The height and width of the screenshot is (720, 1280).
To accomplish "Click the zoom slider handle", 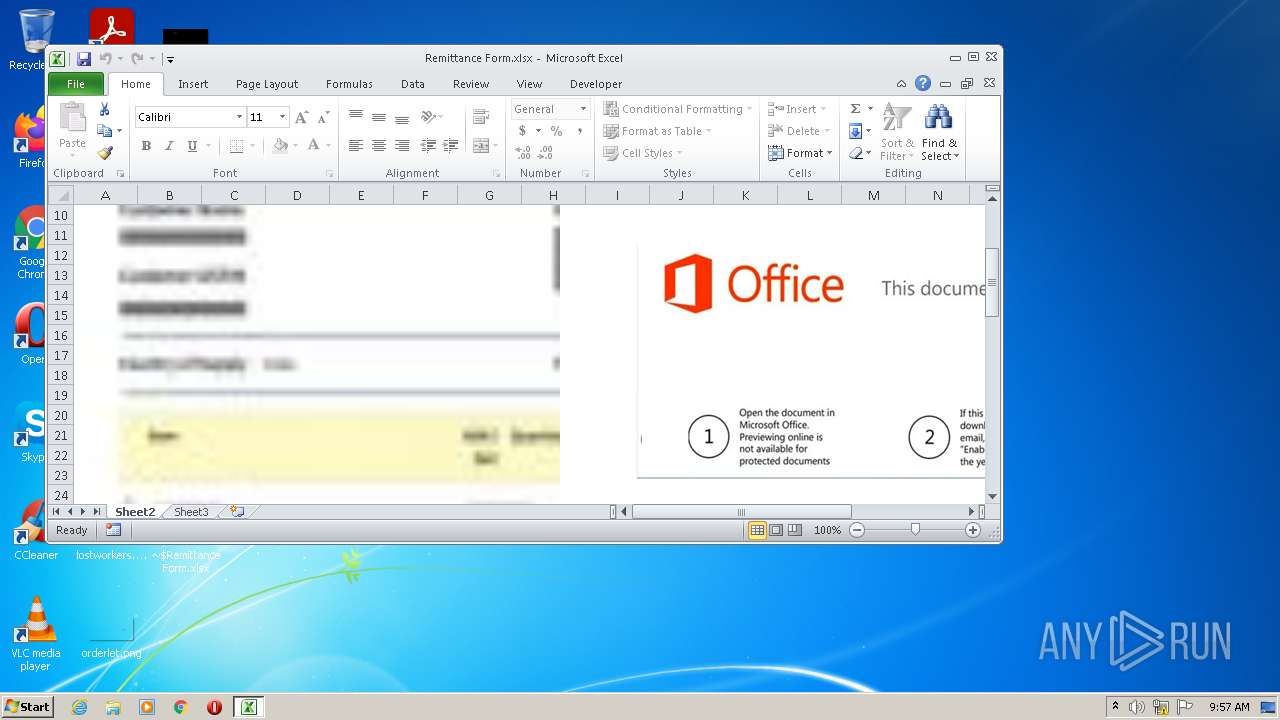I will click(915, 530).
